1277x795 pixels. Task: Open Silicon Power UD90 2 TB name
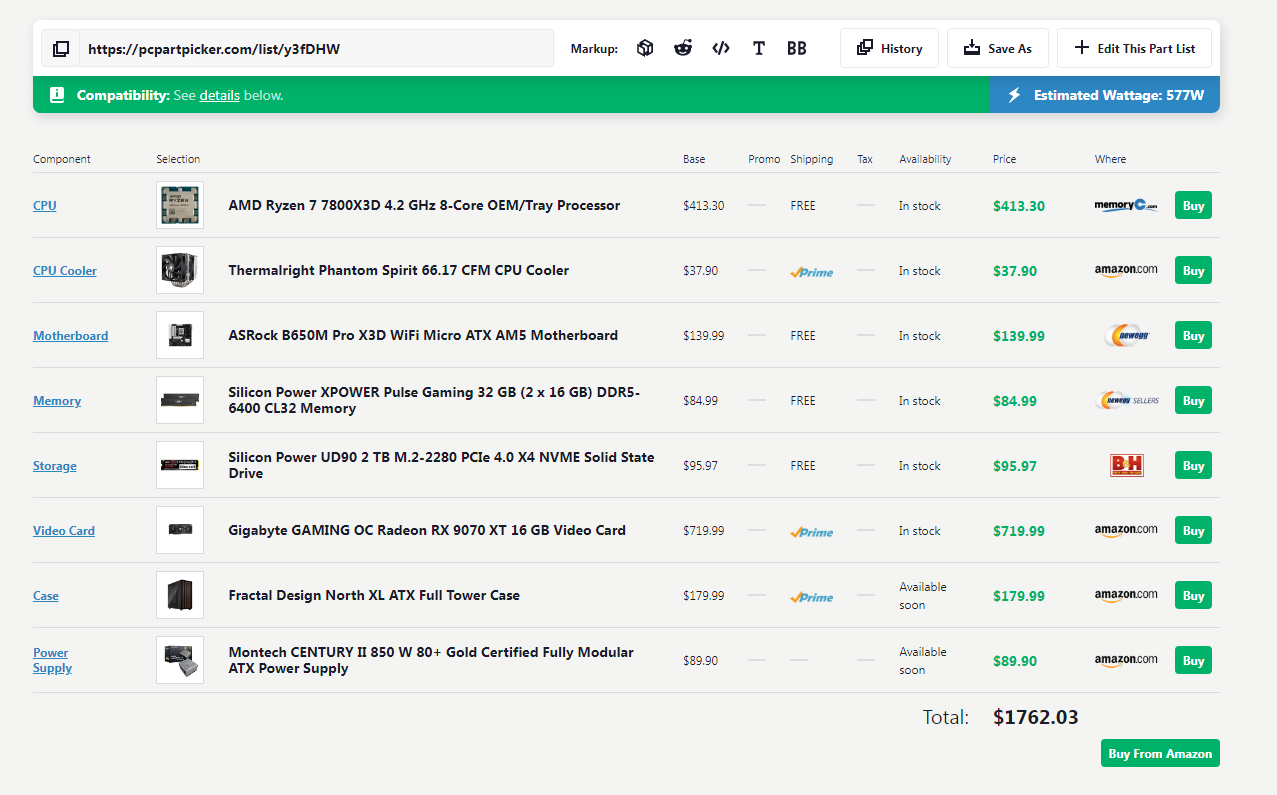pyautogui.click(x=441, y=465)
